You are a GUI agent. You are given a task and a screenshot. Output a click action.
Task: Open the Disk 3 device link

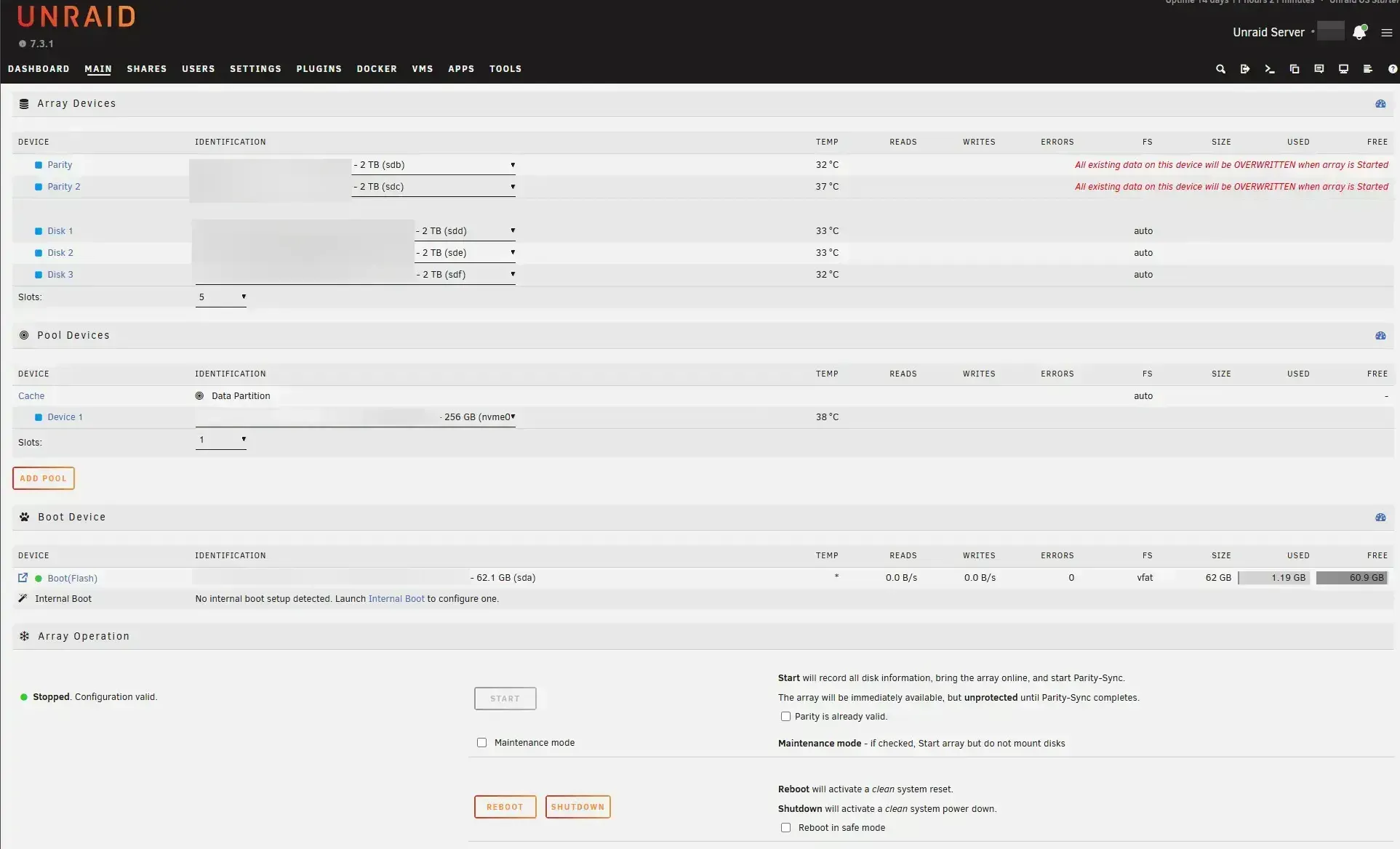point(60,275)
